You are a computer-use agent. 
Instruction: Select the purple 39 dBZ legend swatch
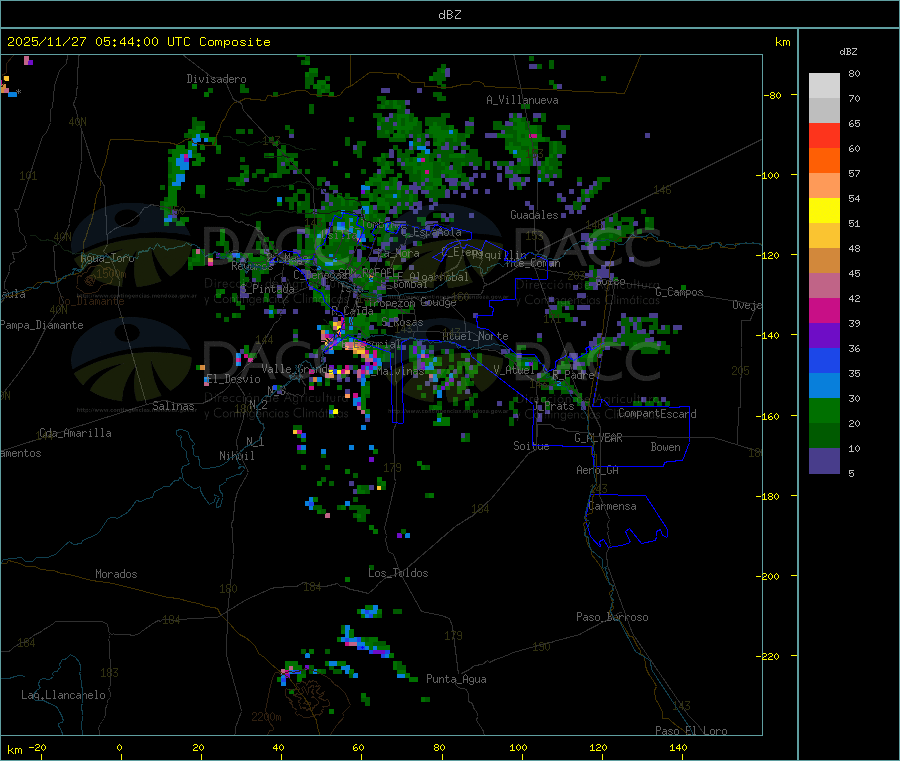(x=824, y=335)
